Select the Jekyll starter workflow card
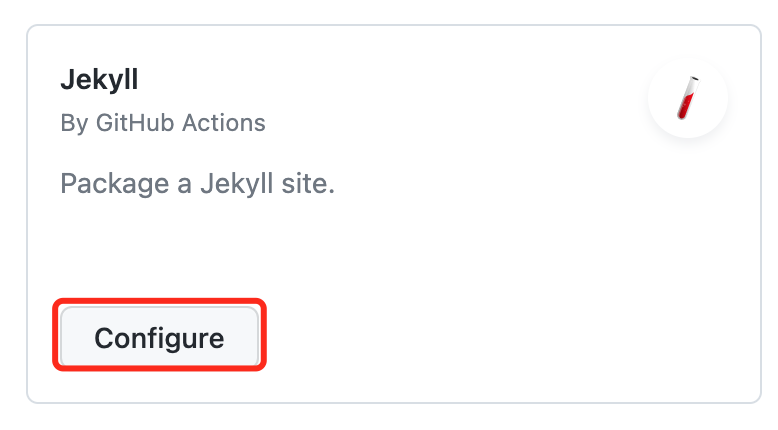 click(394, 214)
